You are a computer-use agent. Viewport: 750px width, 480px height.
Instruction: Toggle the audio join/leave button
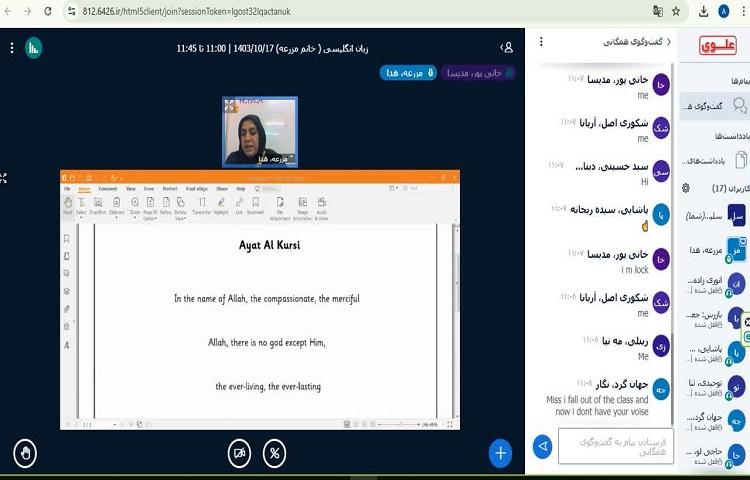click(275, 453)
